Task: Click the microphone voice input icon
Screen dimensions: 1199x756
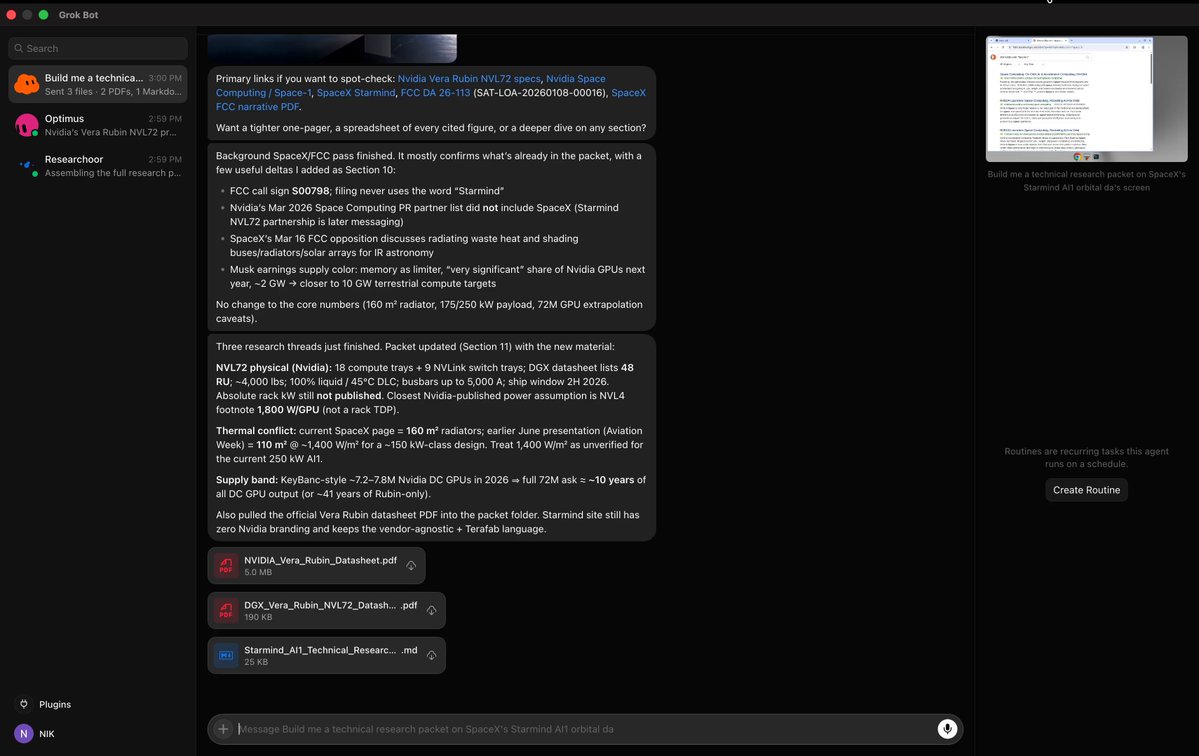Action: (x=947, y=728)
